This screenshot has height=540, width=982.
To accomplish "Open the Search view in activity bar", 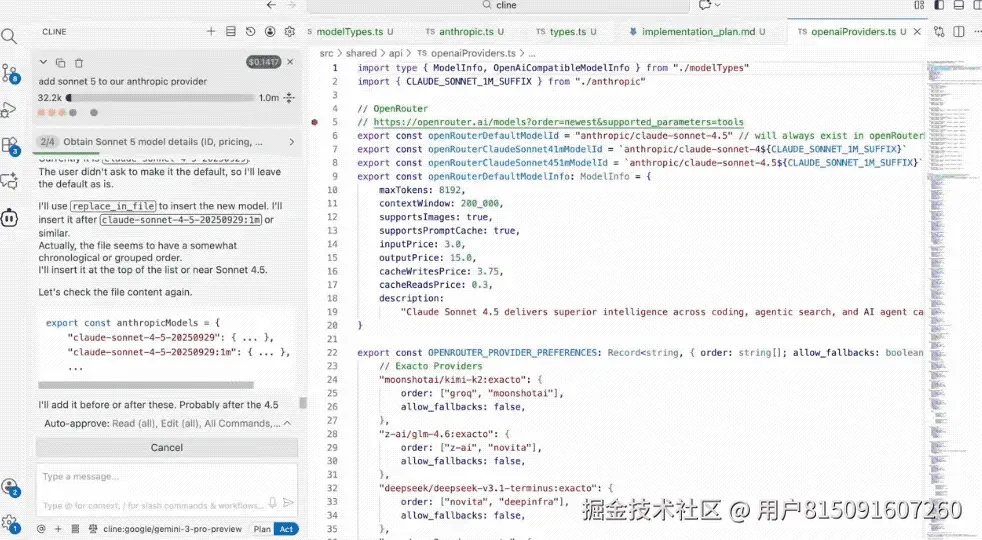I will pos(9,36).
